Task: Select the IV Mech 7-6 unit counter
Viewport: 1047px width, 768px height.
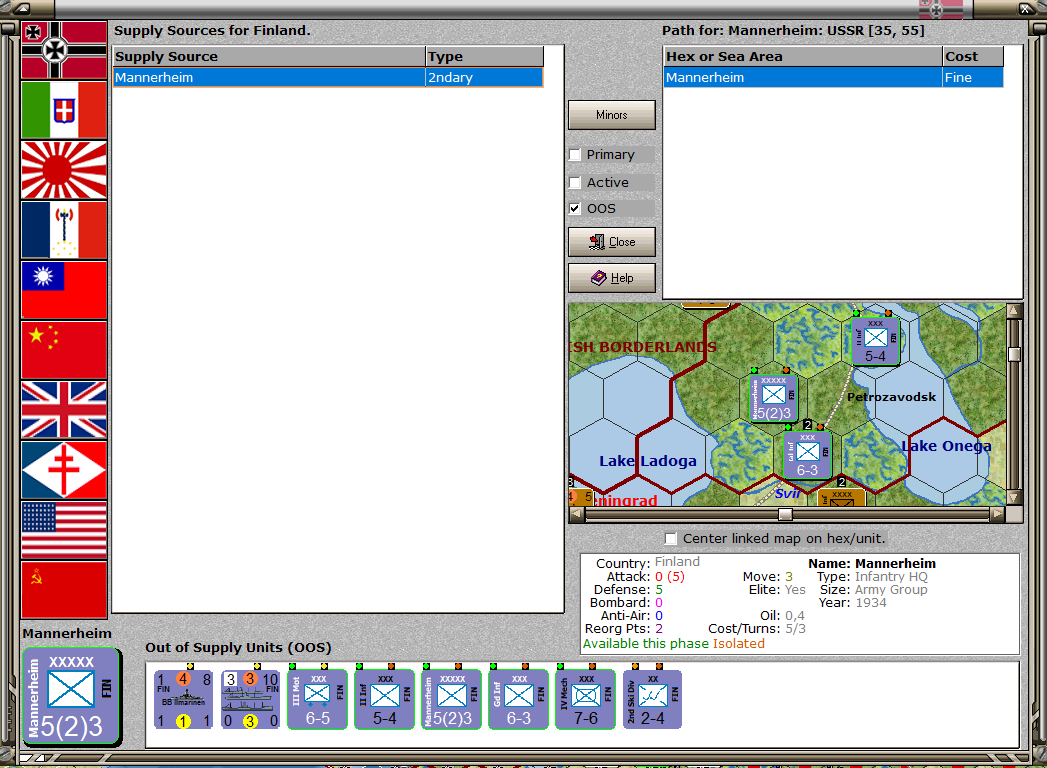Action: (586, 700)
